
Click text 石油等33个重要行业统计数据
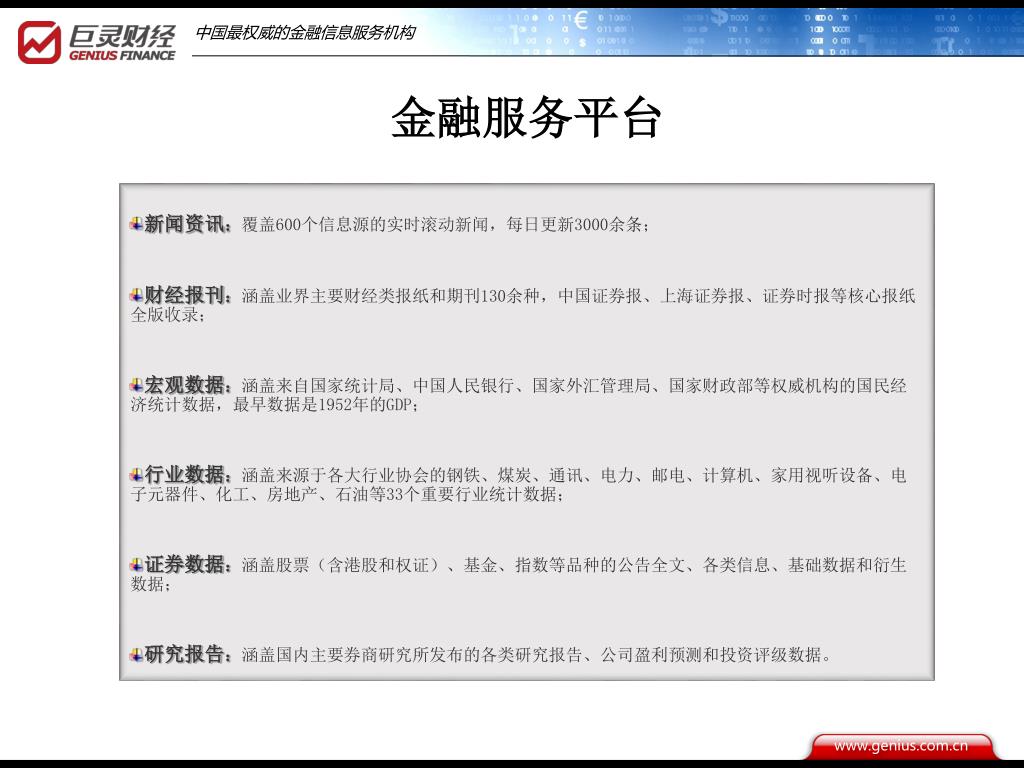[x=446, y=494]
